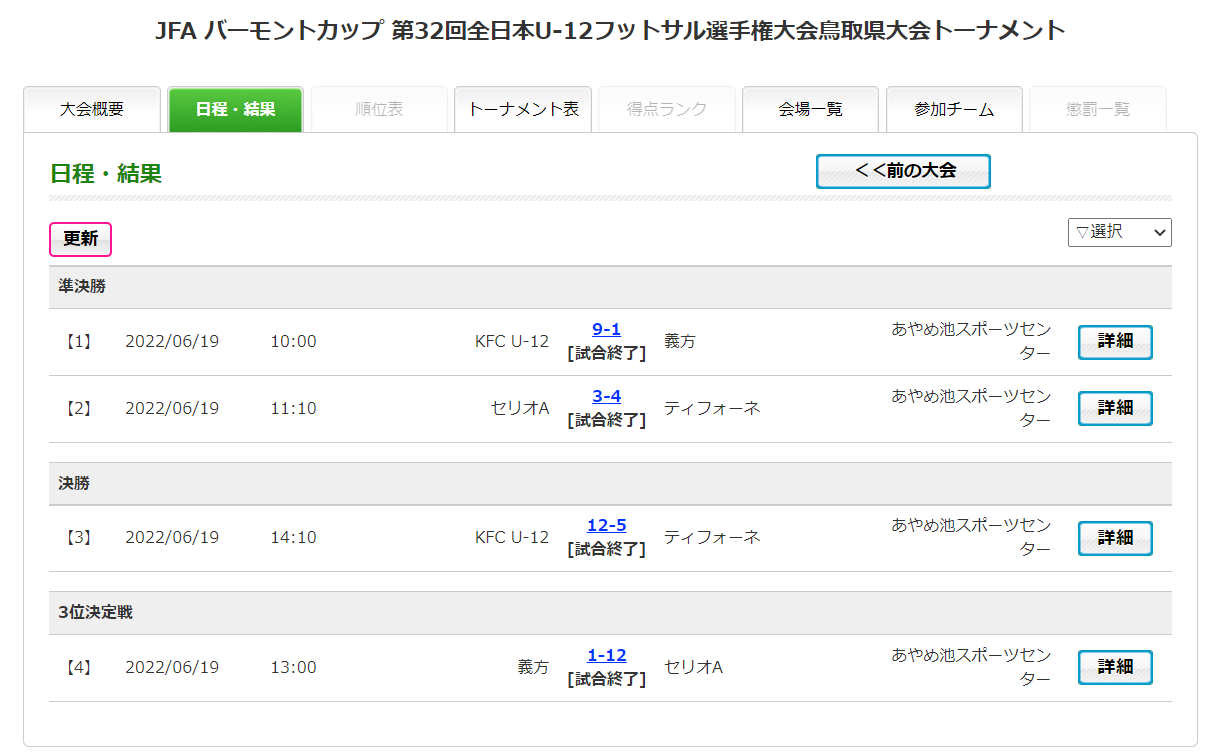Open the 9-1 score link

(x=607, y=329)
